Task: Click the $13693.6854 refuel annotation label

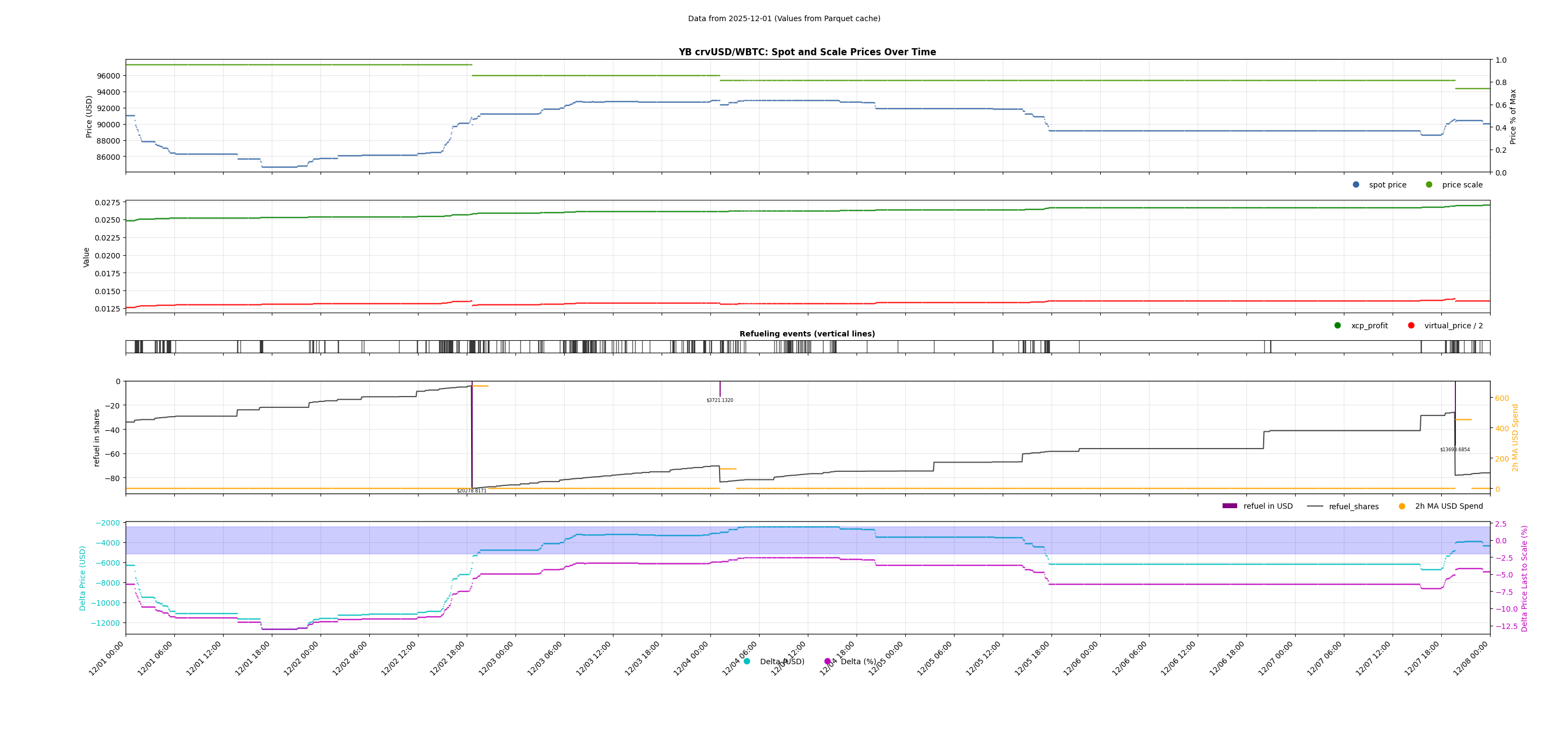Action: coord(1455,450)
